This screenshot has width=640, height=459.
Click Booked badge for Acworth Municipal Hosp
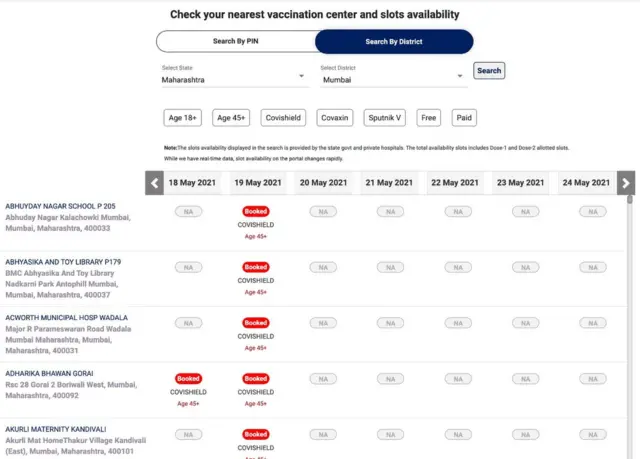[x=256, y=323]
